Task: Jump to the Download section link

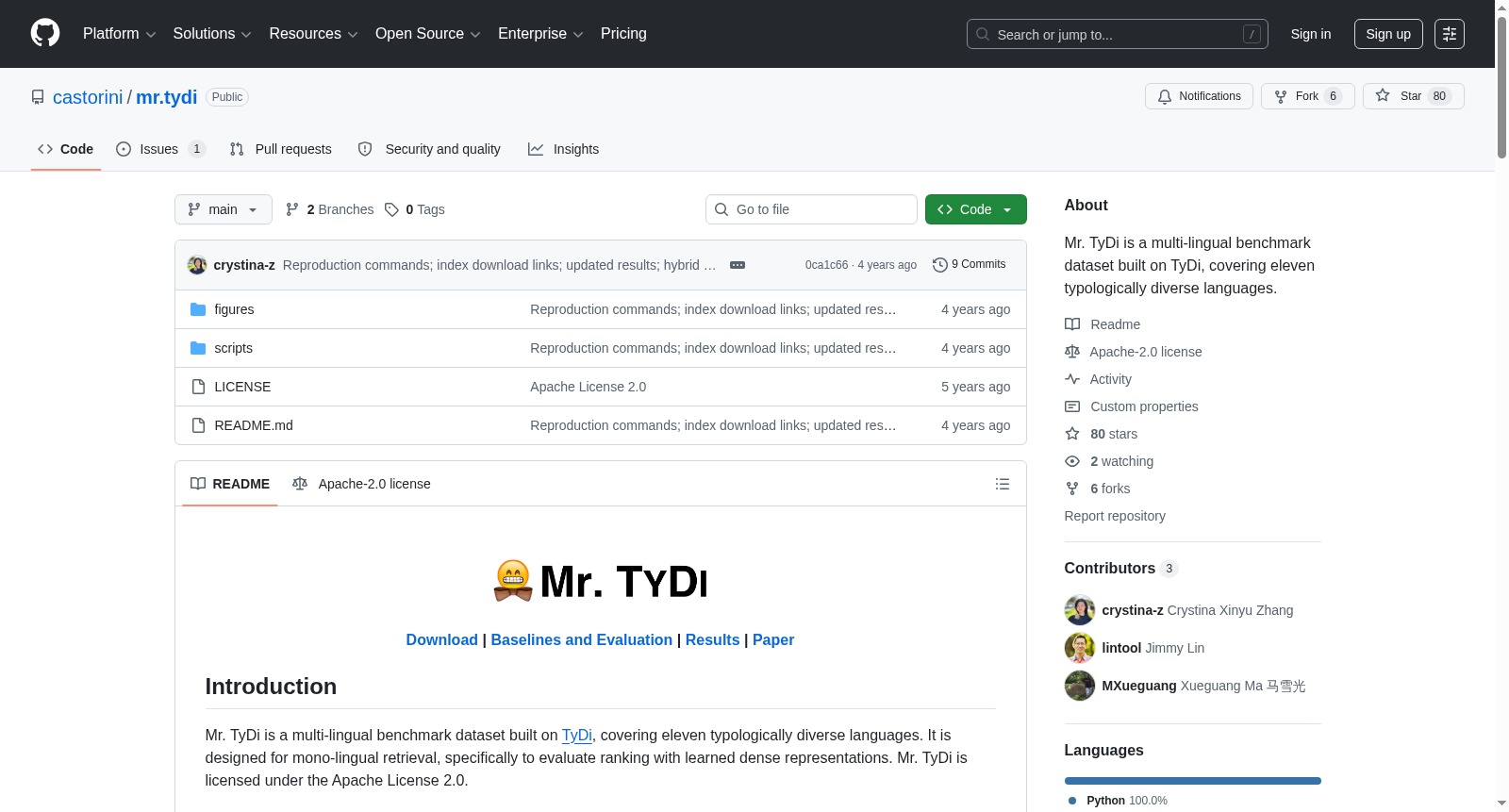Action: point(442,639)
